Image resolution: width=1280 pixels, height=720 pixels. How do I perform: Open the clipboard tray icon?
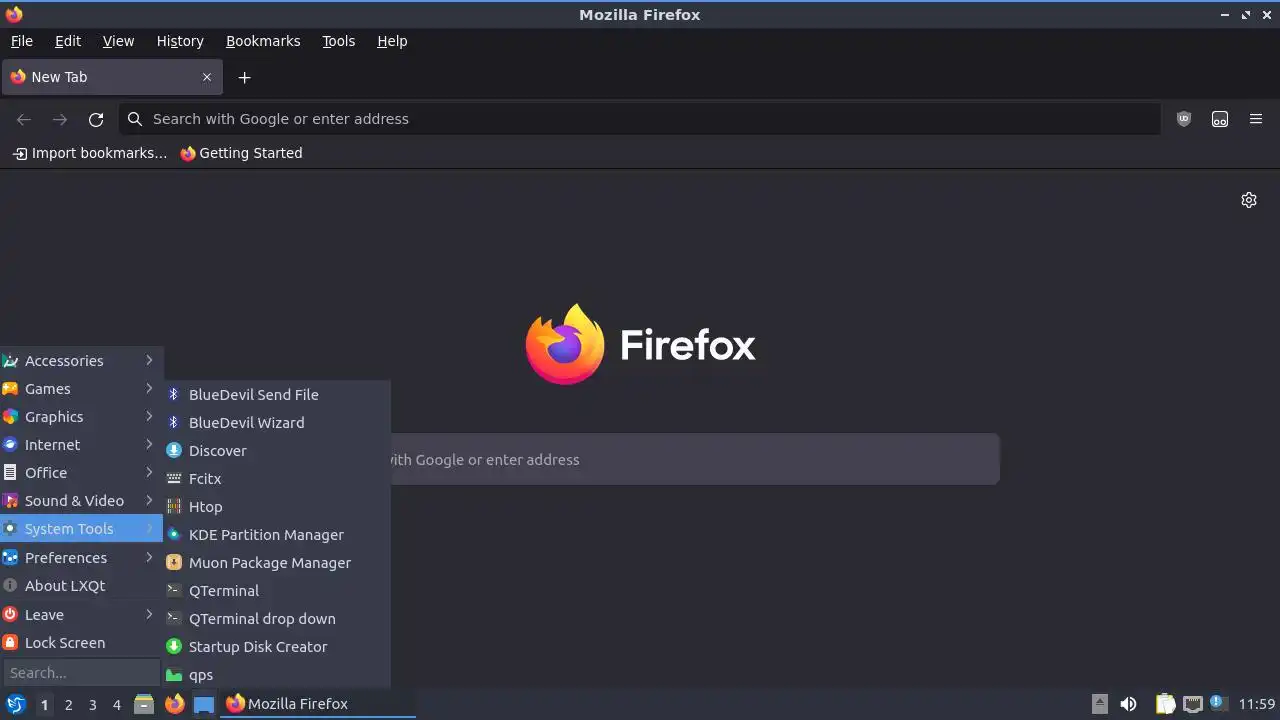(1165, 704)
